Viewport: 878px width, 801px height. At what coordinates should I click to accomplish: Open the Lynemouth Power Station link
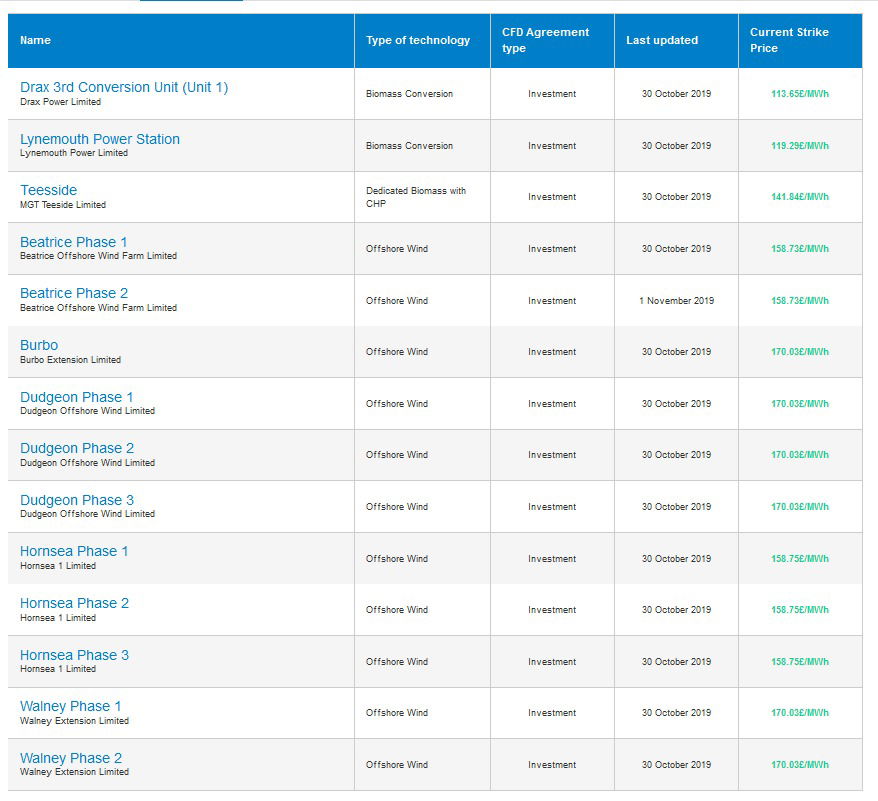click(100, 139)
